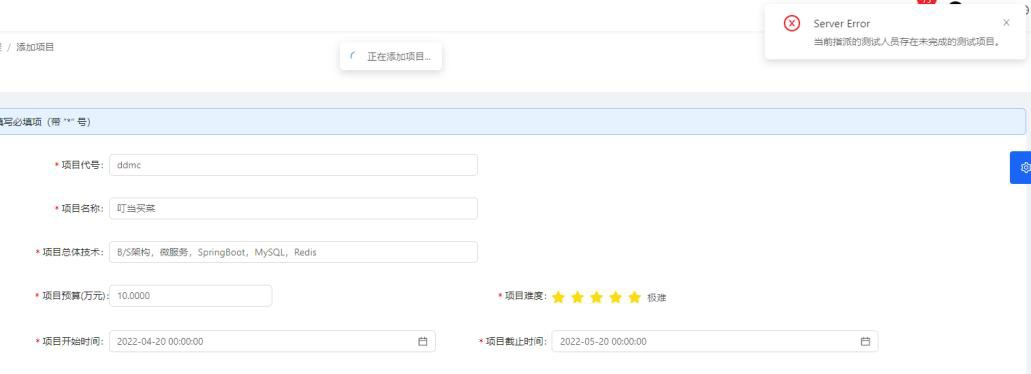Click the 项目截止时间 date field

click(715, 341)
